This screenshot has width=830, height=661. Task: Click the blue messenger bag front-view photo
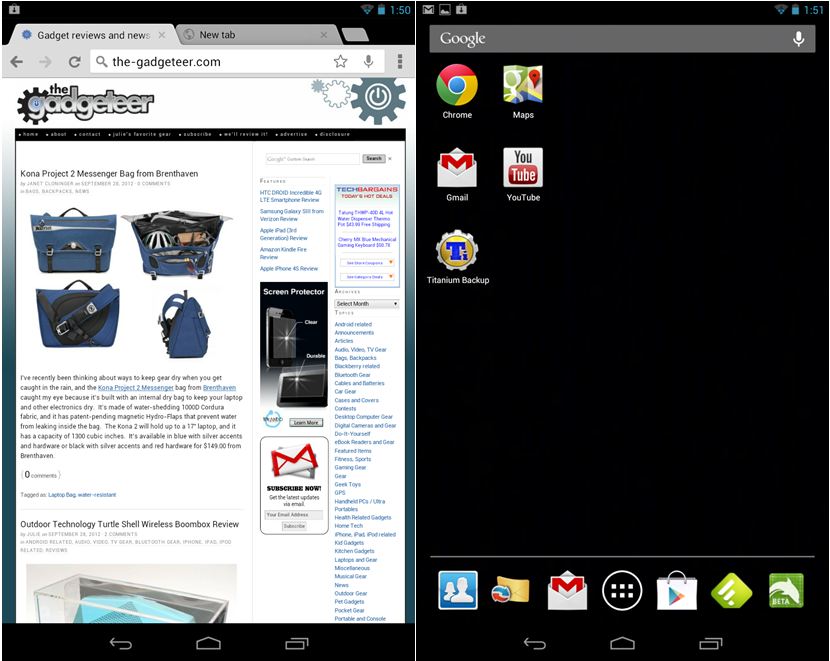(x=74, y=240)
